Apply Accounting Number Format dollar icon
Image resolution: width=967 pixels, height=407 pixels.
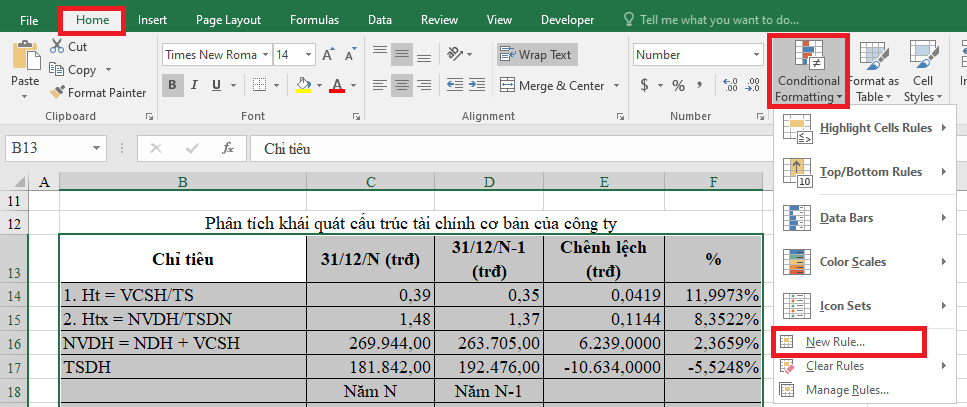point(644,86)
